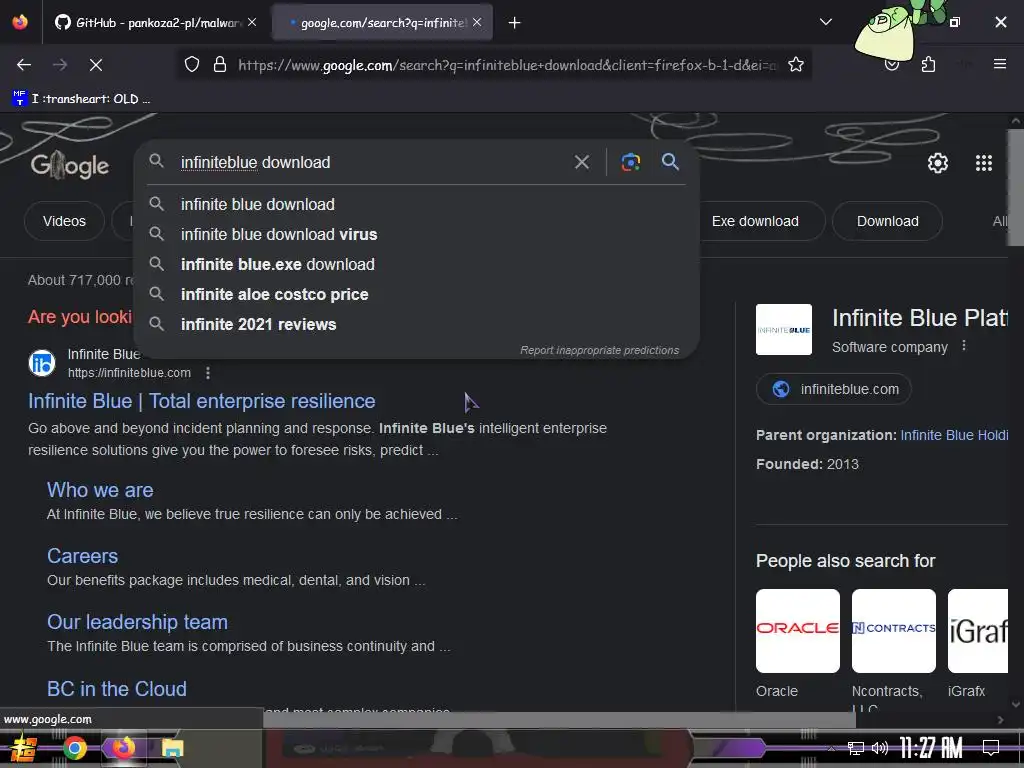1024x768 pixels.
Task: Open the transheart OLD bookmark
Action: 82,99
